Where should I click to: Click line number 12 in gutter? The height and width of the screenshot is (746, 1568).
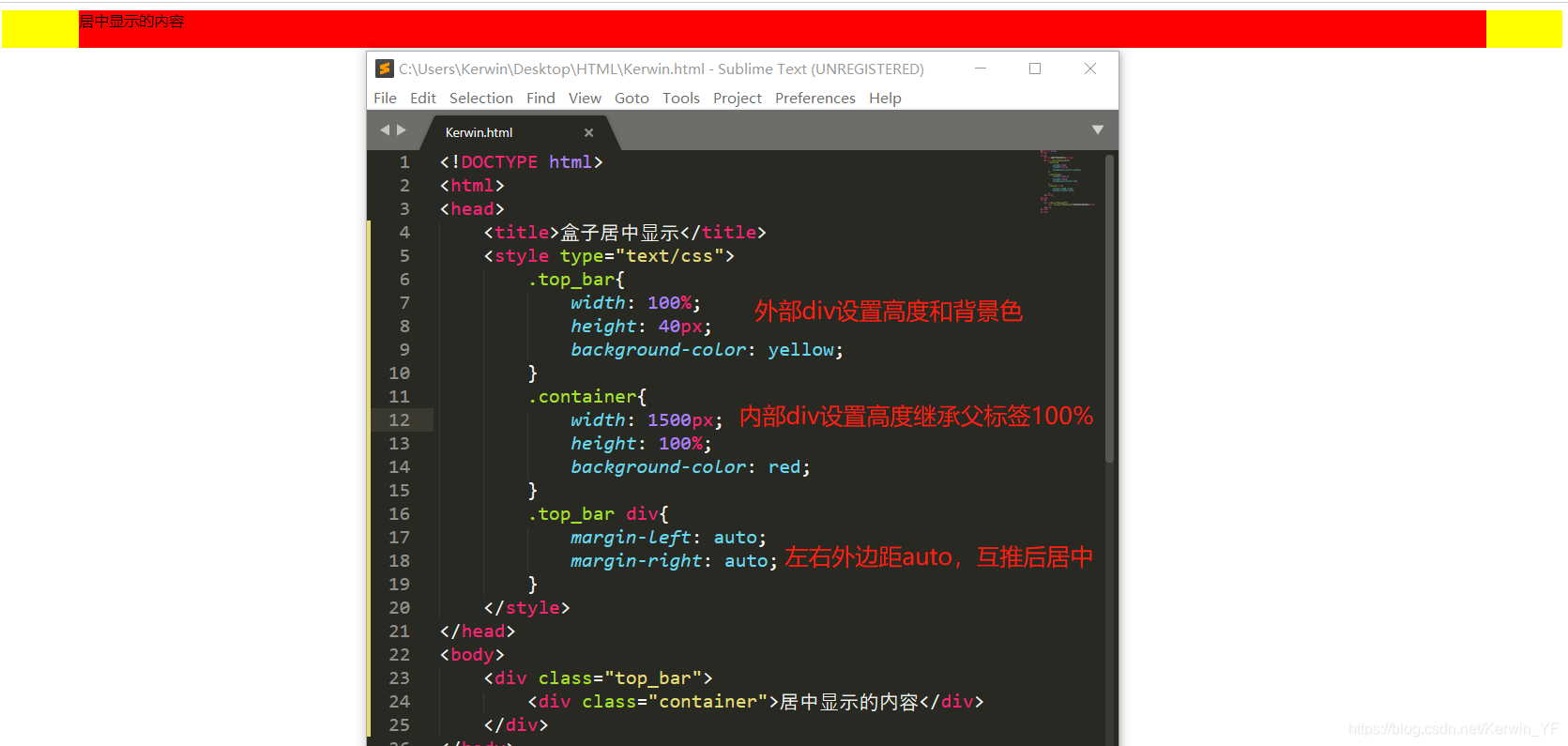coord(400,420)
